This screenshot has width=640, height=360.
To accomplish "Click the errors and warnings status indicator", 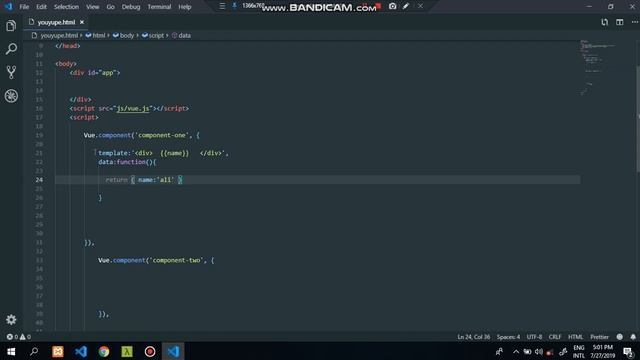I will 18,337.
